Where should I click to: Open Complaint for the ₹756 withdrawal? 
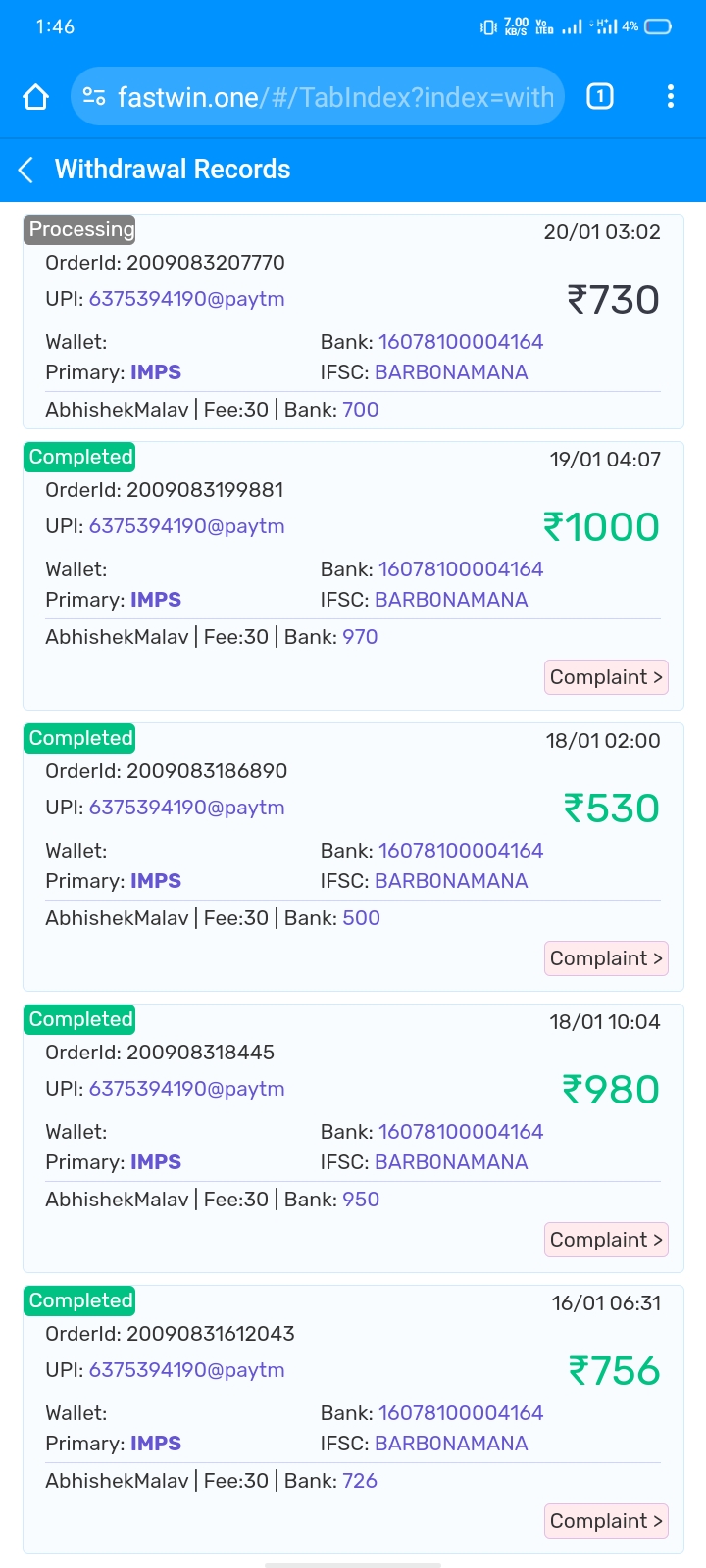tap(606, 1521)
